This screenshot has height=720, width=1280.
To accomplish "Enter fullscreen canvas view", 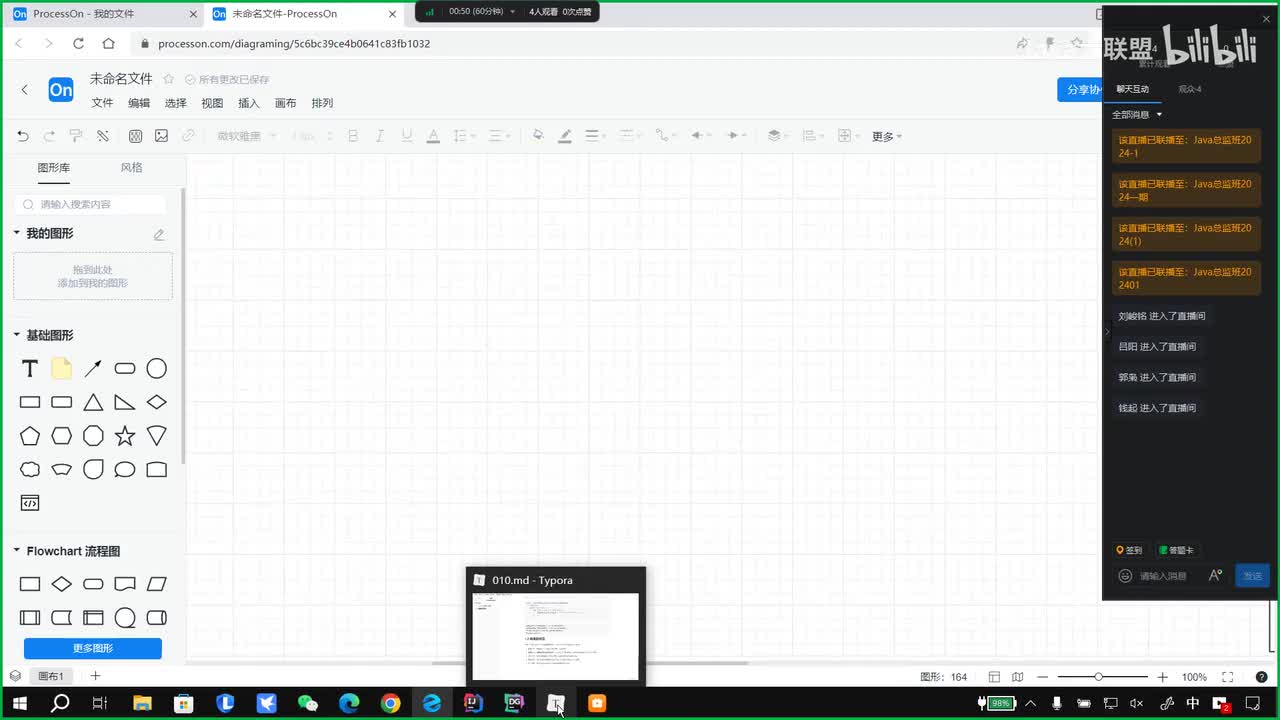I will click(x=1228, y=677).
